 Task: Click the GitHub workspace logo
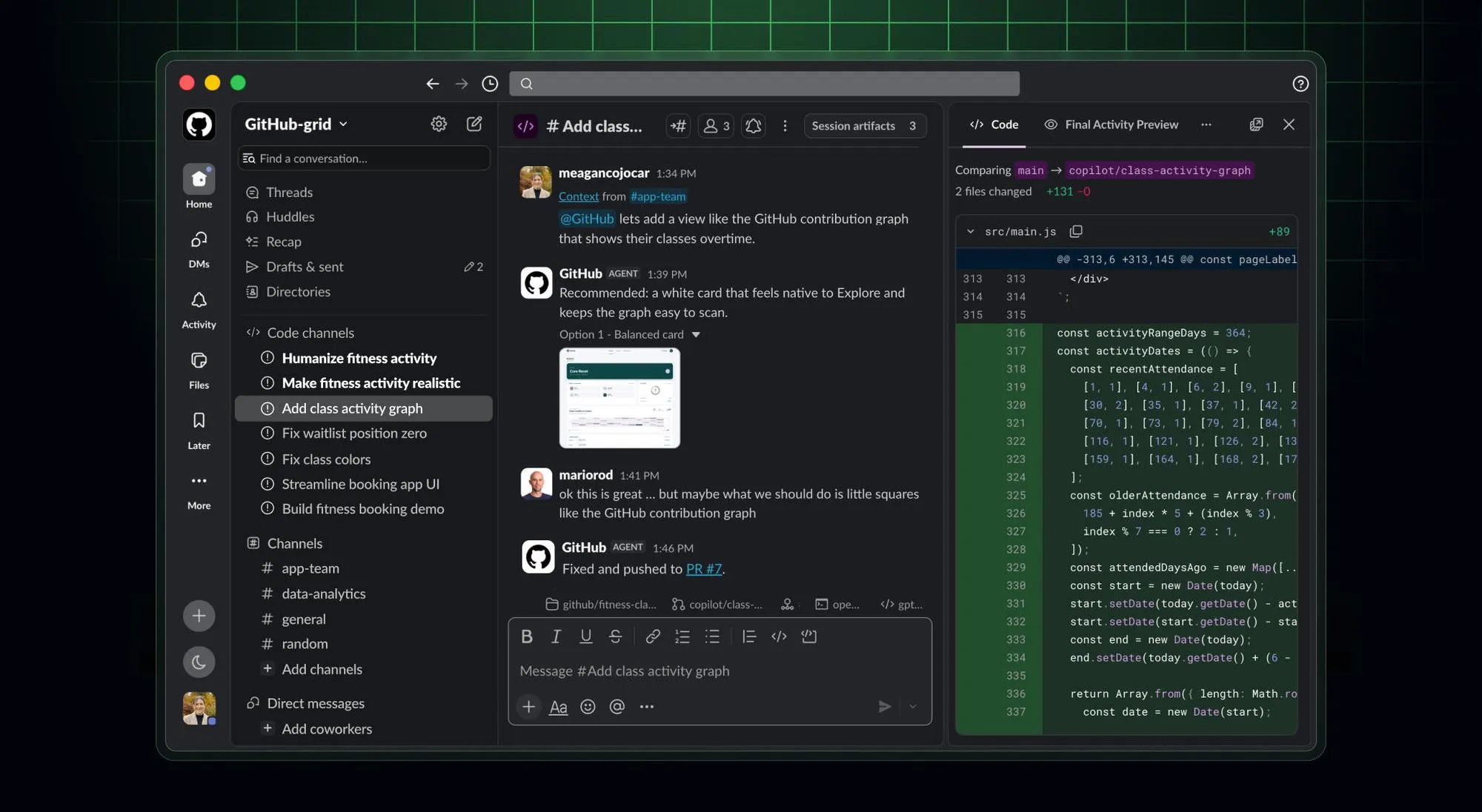click(x=199, y=124)
